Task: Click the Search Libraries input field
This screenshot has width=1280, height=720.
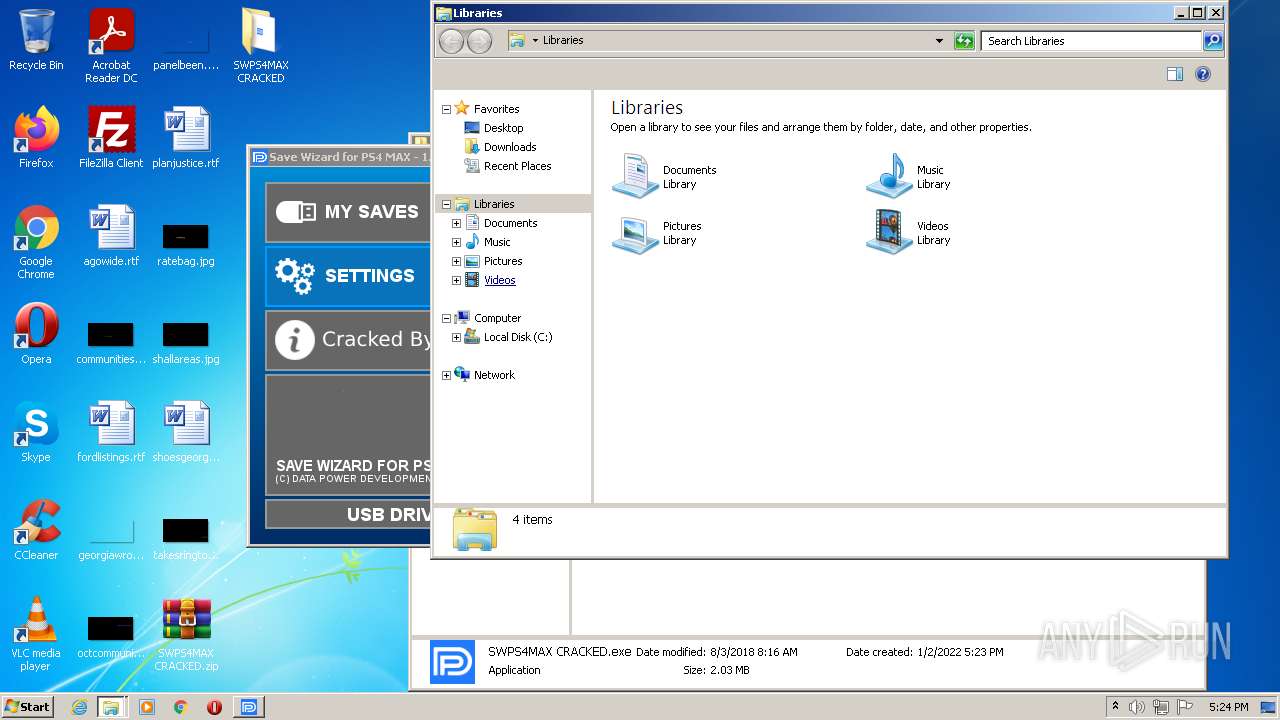Action: [1091, 41]
